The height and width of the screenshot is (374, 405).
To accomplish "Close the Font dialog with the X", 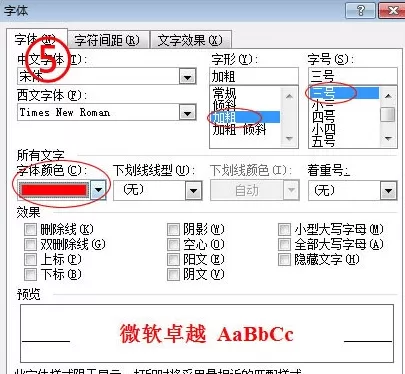I will 391,10.
